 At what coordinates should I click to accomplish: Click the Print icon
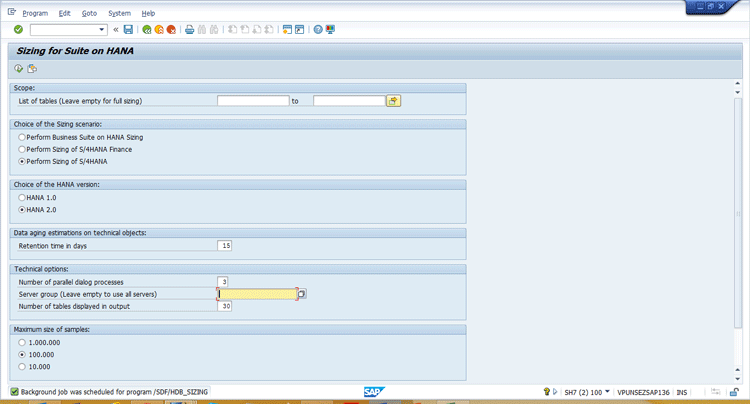click(x=189, y=30)
